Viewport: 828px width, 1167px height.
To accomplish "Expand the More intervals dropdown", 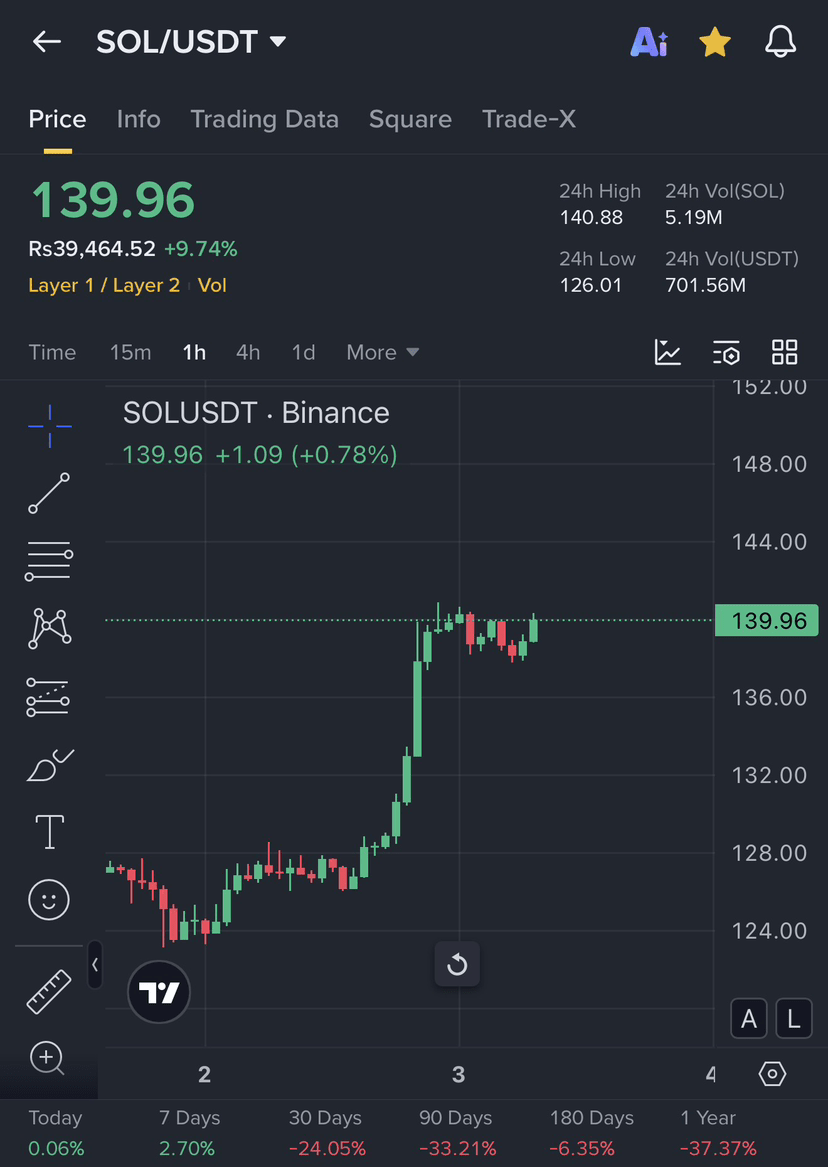I will (x=382, y=352).
